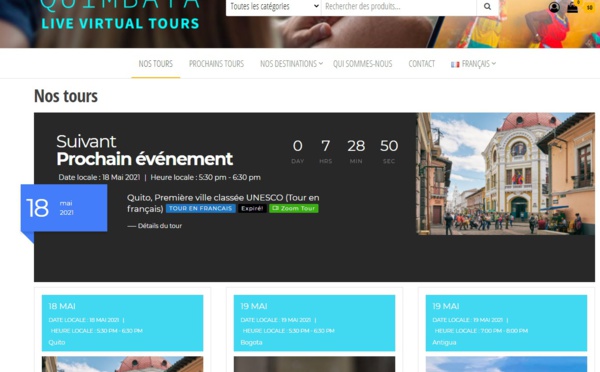Image resolution: width=600 pixels, height=372 pixels.
Task: Click the Antigua card thumbnail image
Action: tap(506, 364)
